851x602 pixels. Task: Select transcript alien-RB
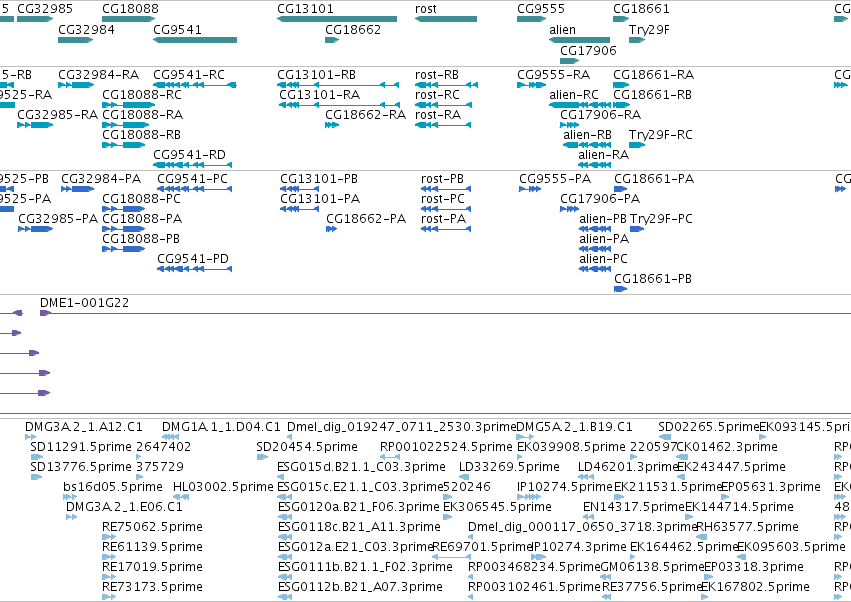click(587, 145)
